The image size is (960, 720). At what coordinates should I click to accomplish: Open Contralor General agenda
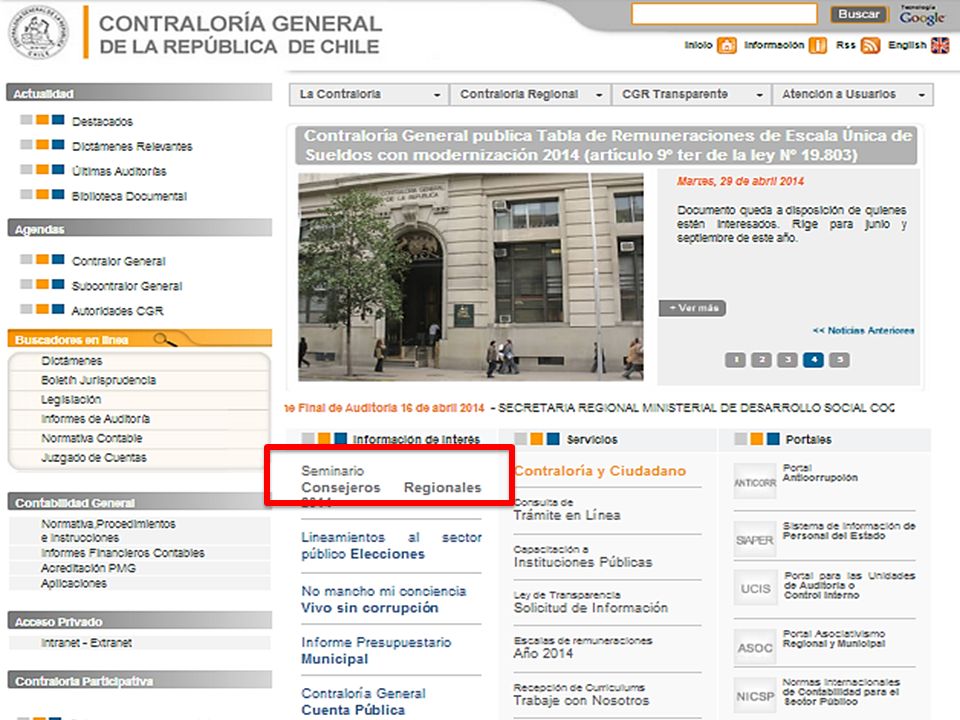[x=119, y=261]
